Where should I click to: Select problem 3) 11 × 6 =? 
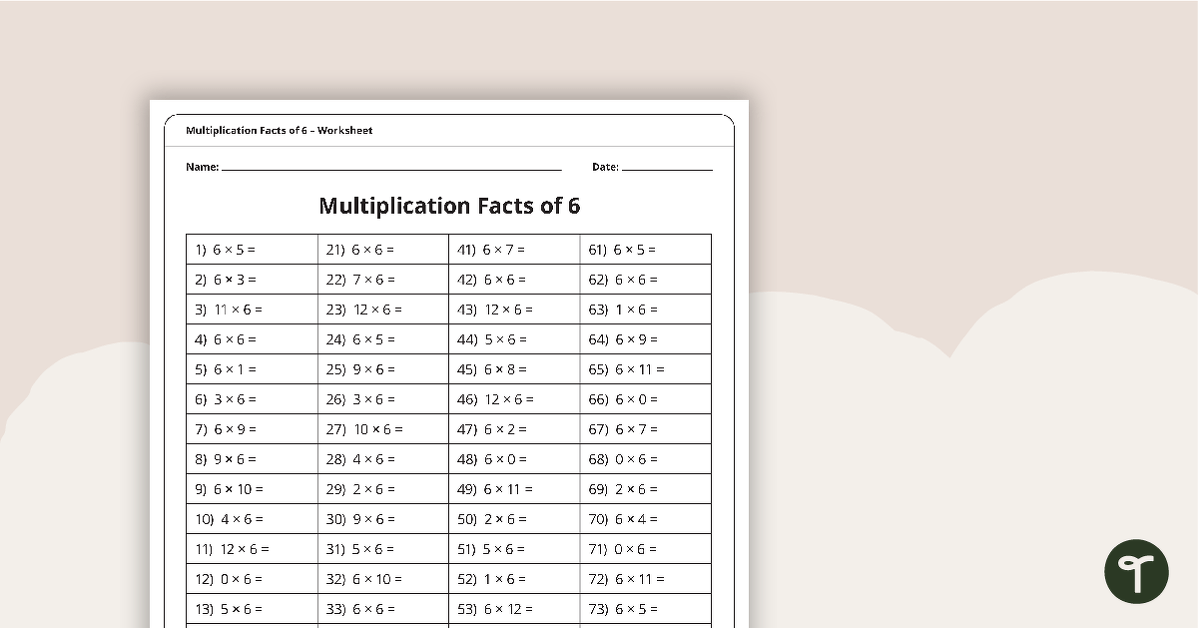229,309
